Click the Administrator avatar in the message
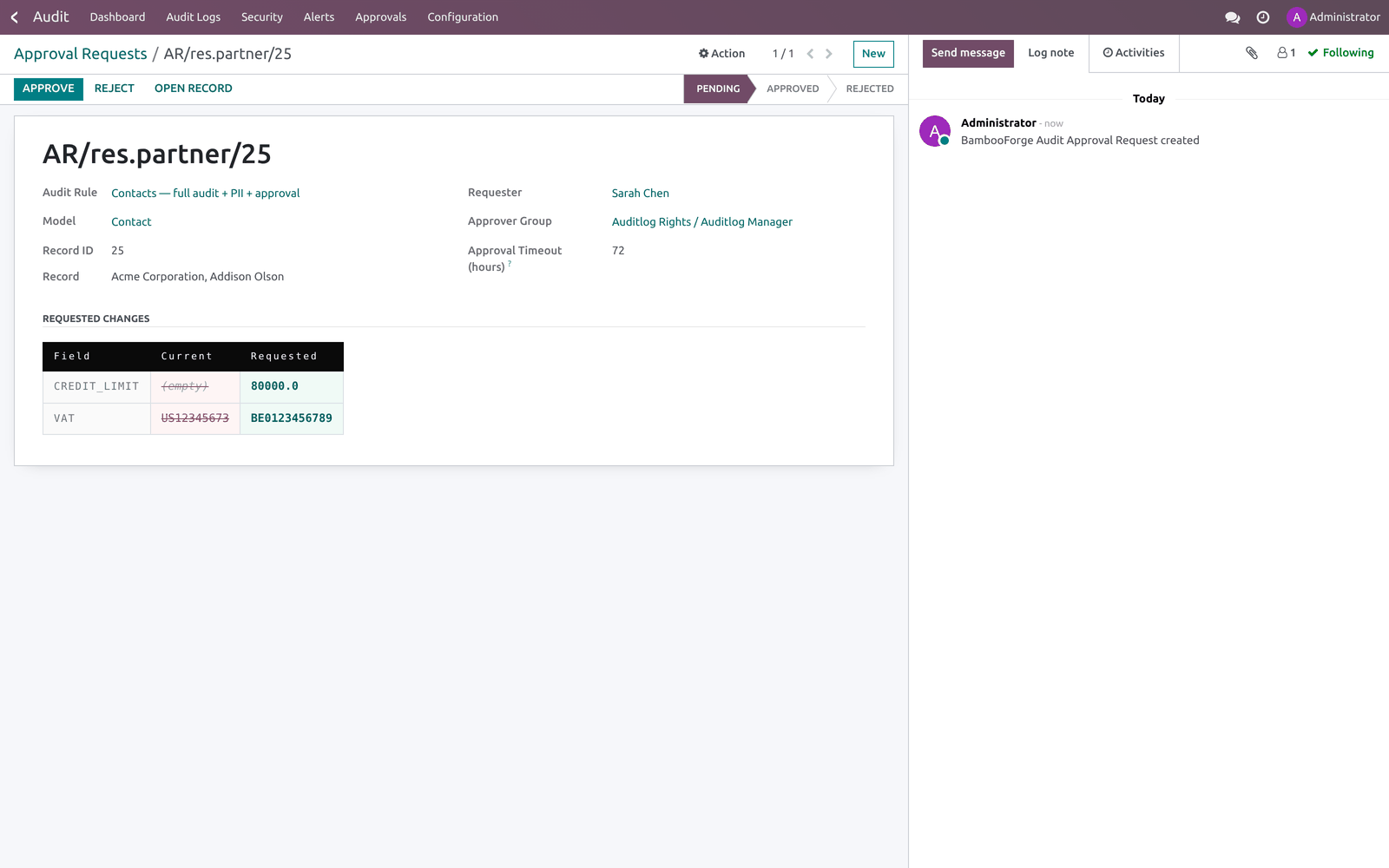 935,131
